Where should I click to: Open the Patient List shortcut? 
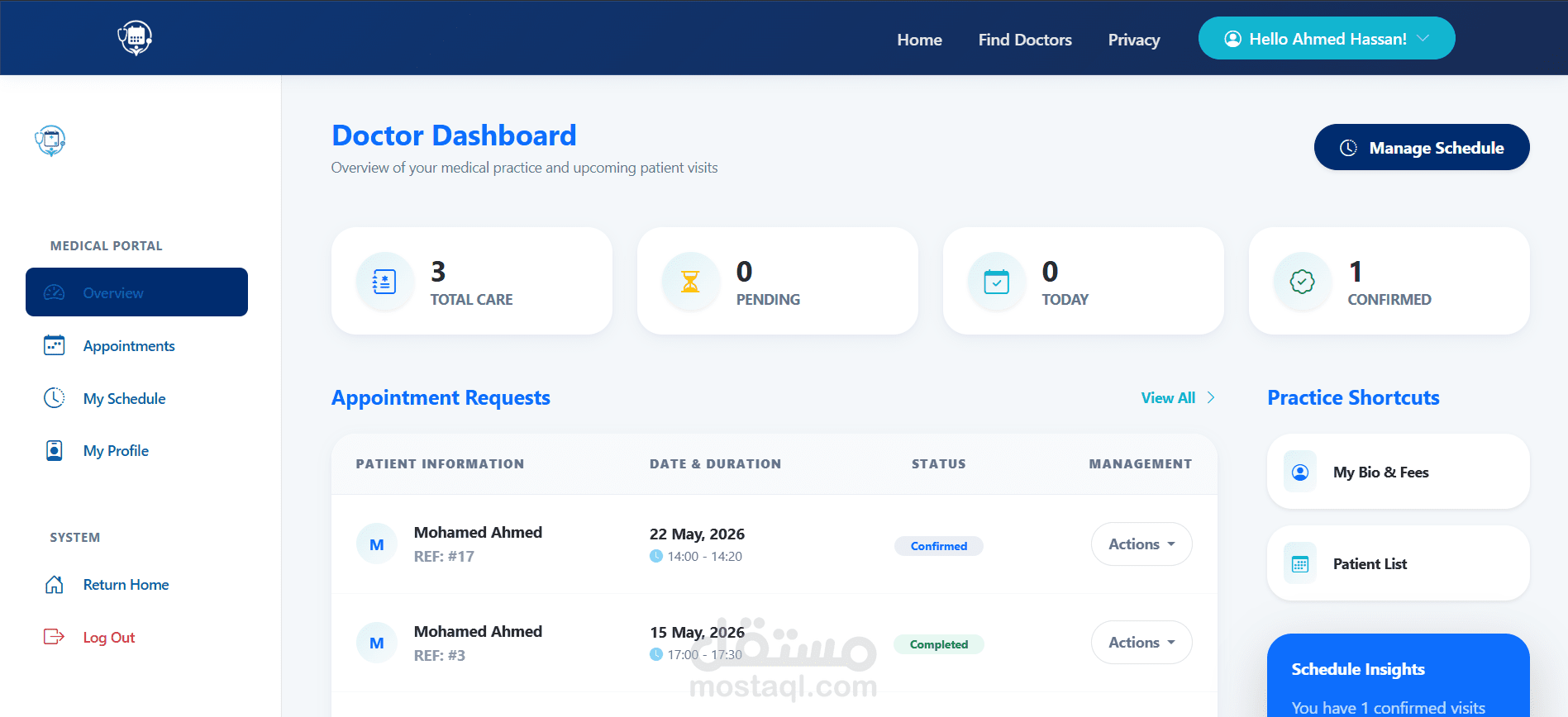coord(1398,563)
